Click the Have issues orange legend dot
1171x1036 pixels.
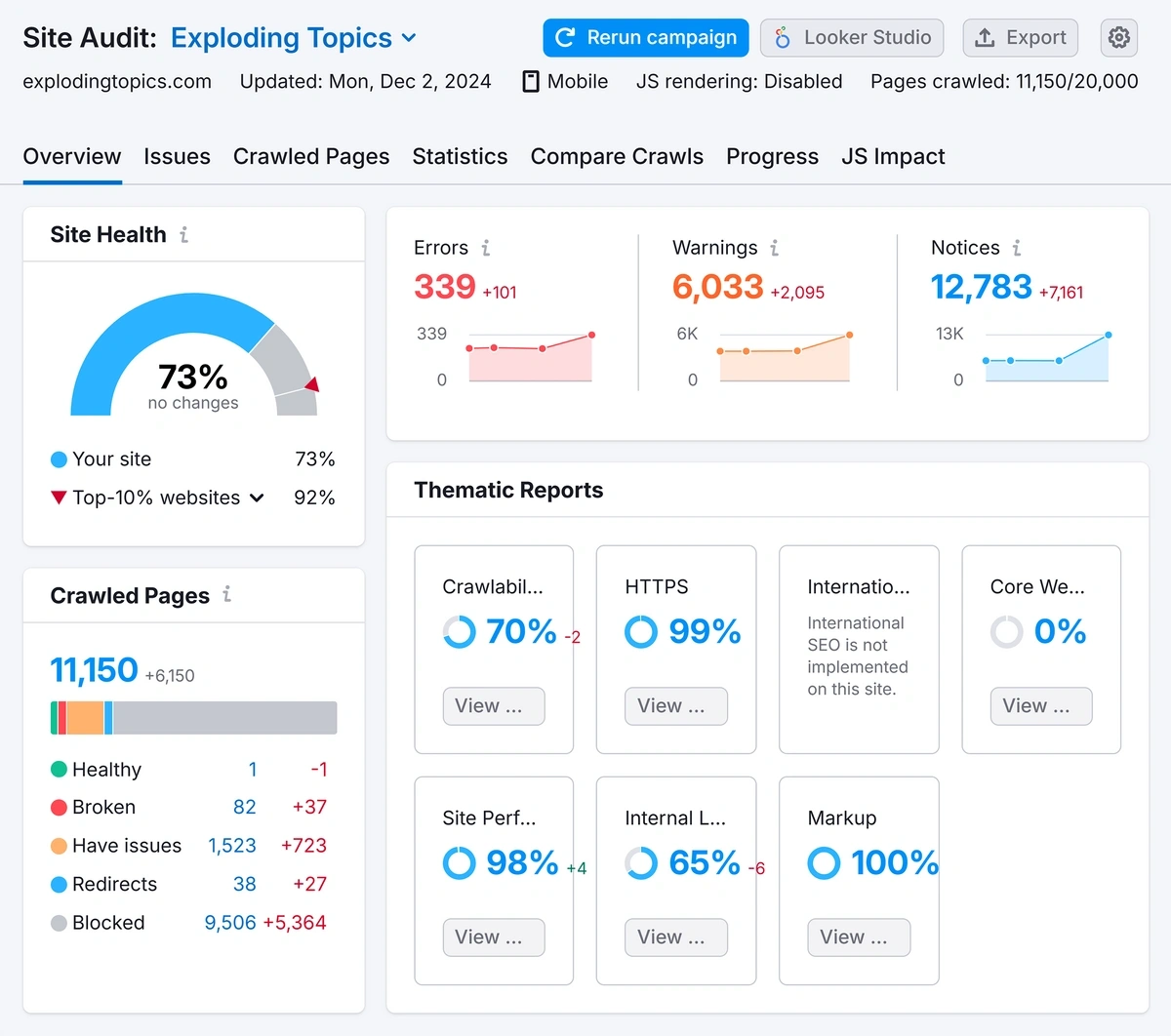(x=59, y=846)
